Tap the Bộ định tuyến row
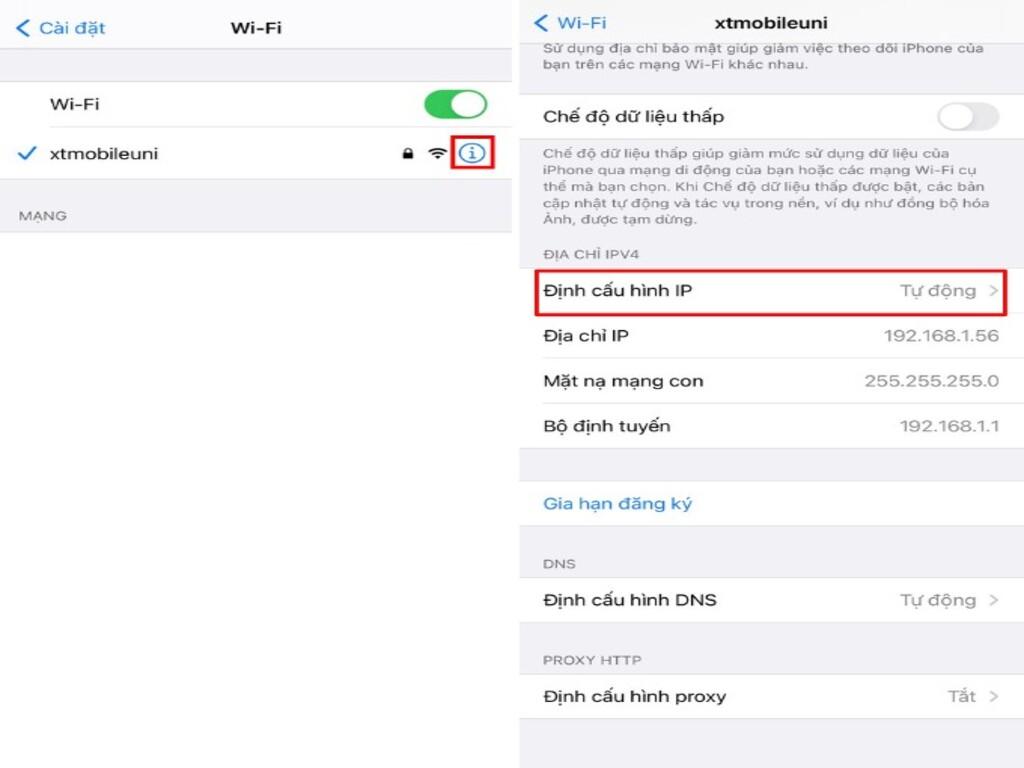This screenshot has width=1024, height=768. (x=770, y=426)
